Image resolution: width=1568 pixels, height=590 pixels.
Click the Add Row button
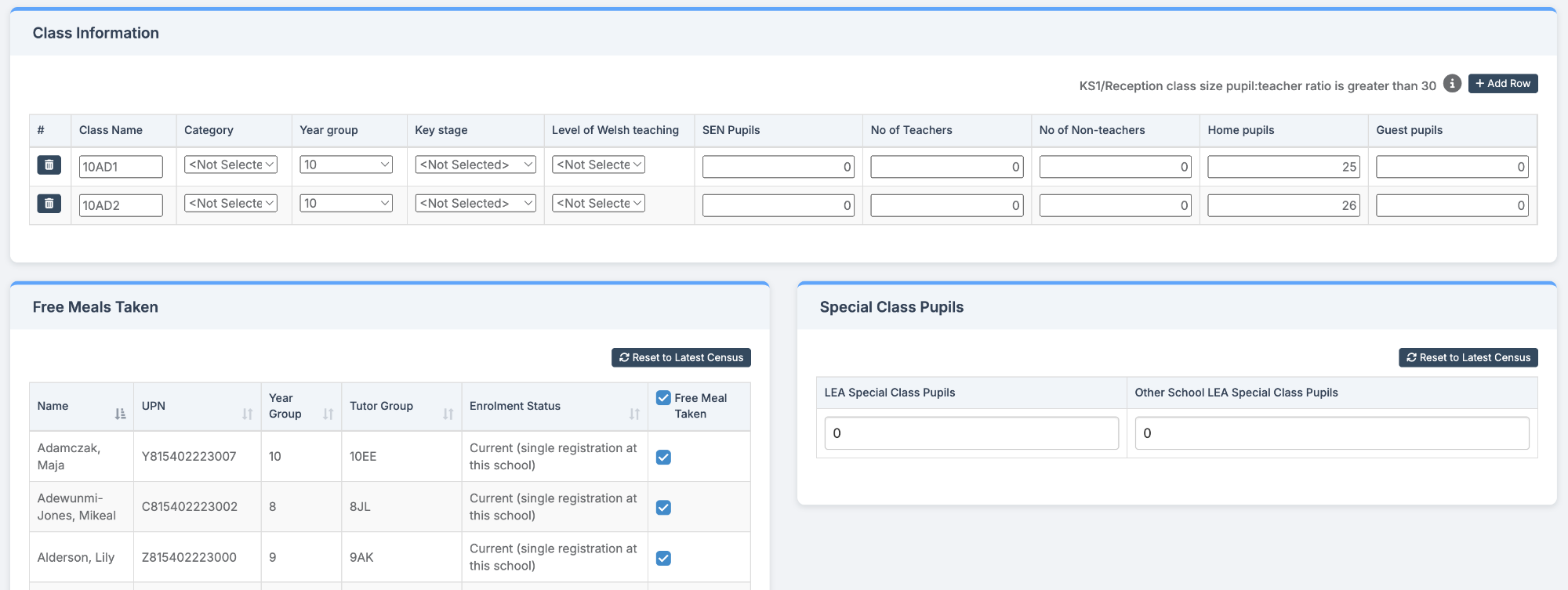point(1503,83)
